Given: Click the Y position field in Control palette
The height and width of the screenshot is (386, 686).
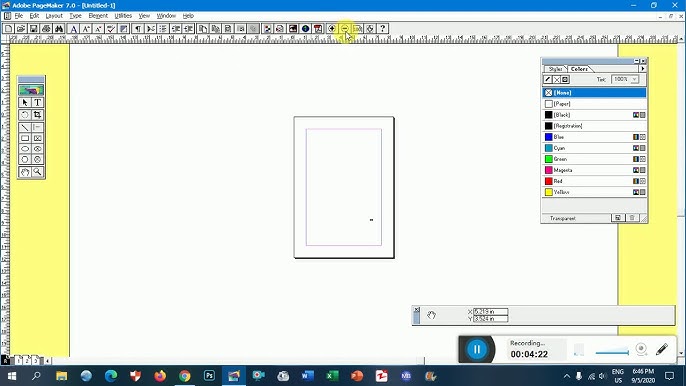Looking at the screenshot, I should [490, 319].
